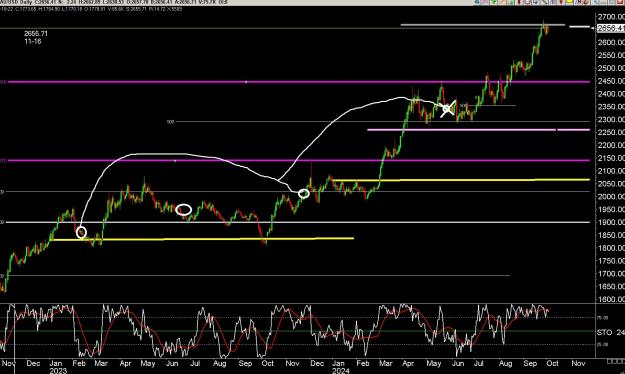Click the 1800.00 label on the price axis

[x=611, y=248]
